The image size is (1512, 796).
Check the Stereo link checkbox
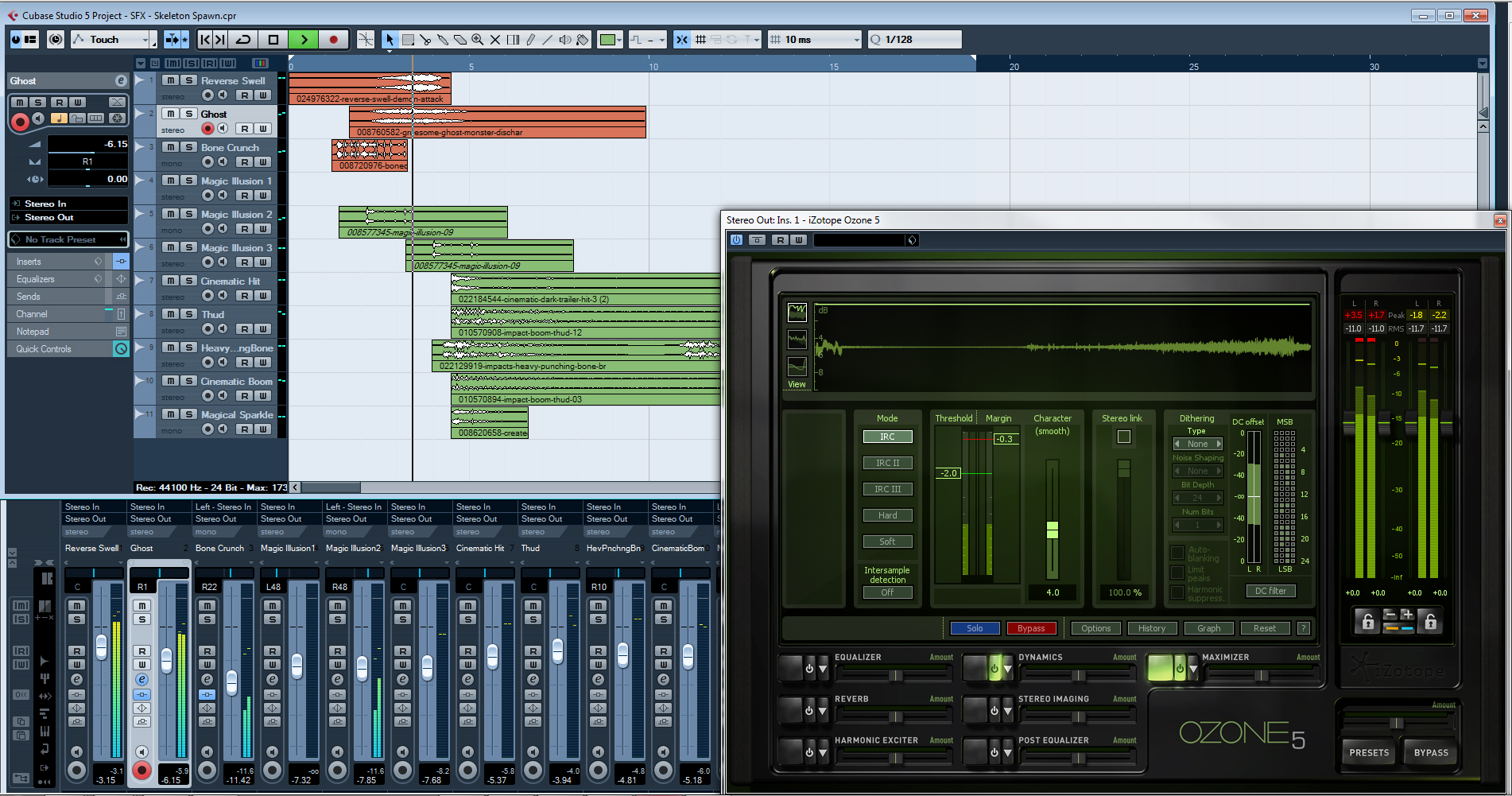[1124, 437]
